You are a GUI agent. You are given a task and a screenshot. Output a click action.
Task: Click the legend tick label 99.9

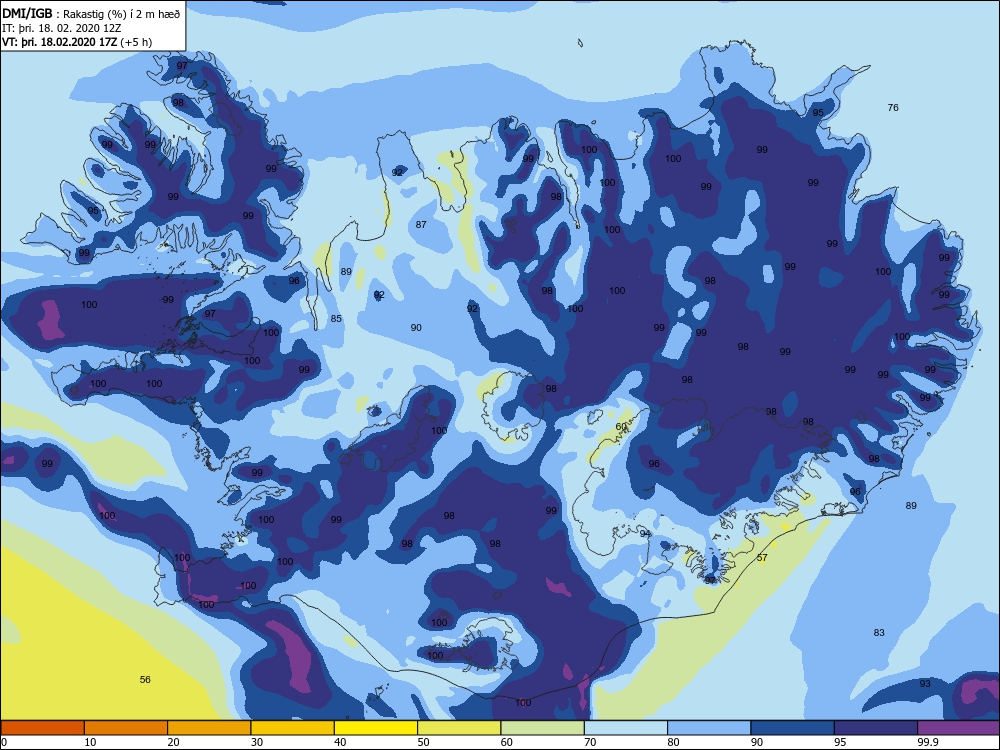click(927, 742)
